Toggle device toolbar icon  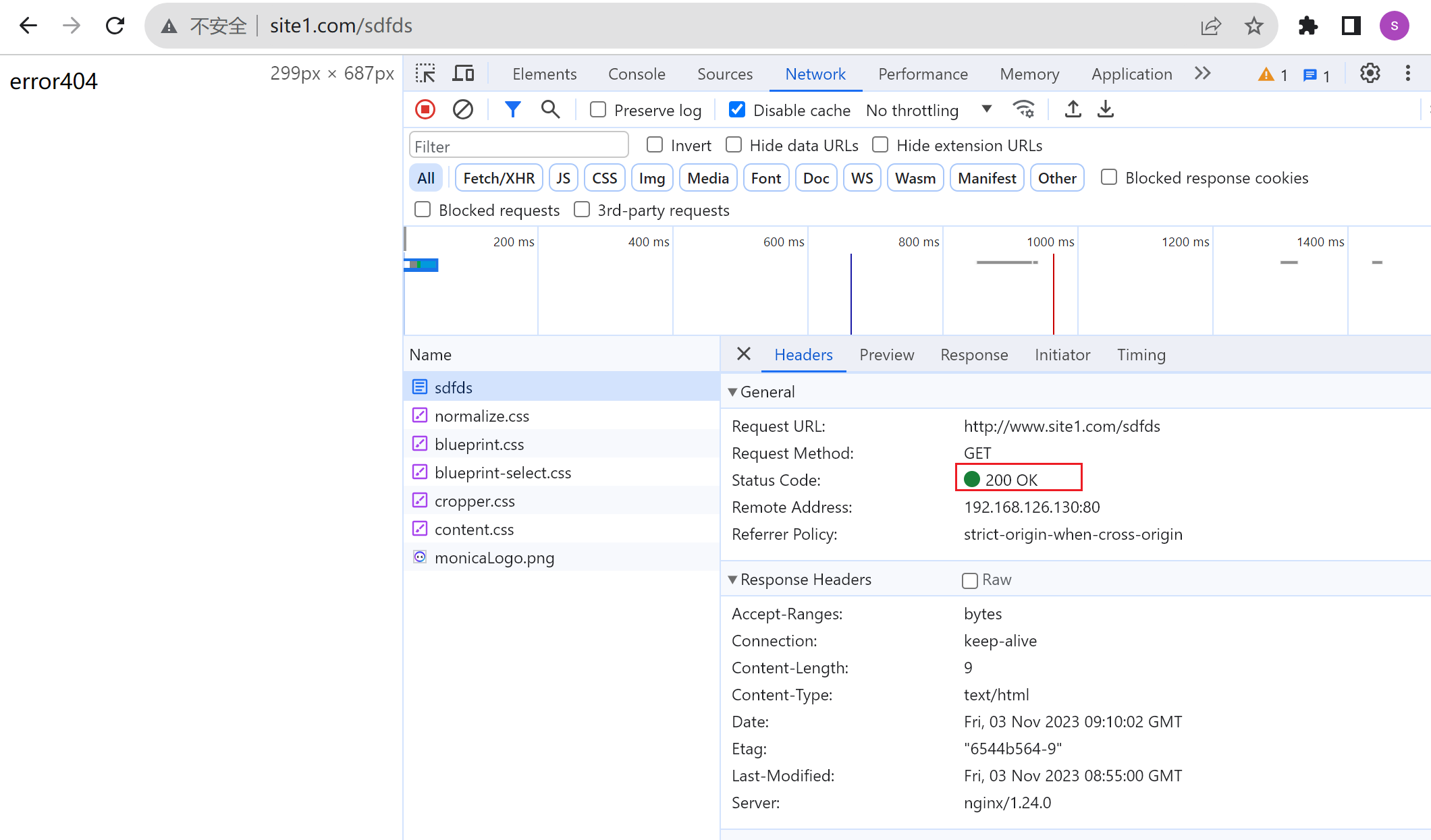(463, 74)
